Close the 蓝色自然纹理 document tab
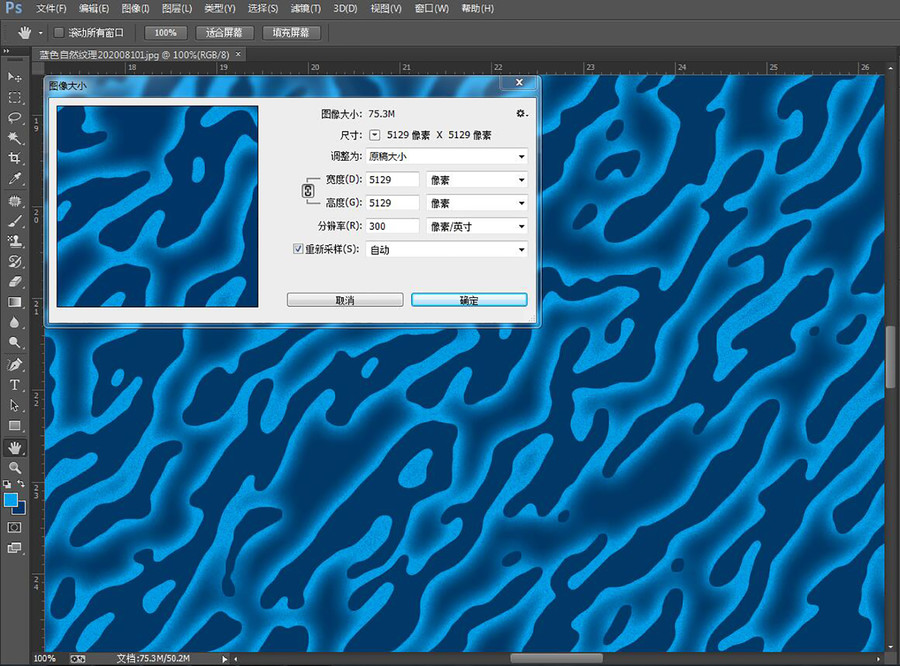 point(238,54)
